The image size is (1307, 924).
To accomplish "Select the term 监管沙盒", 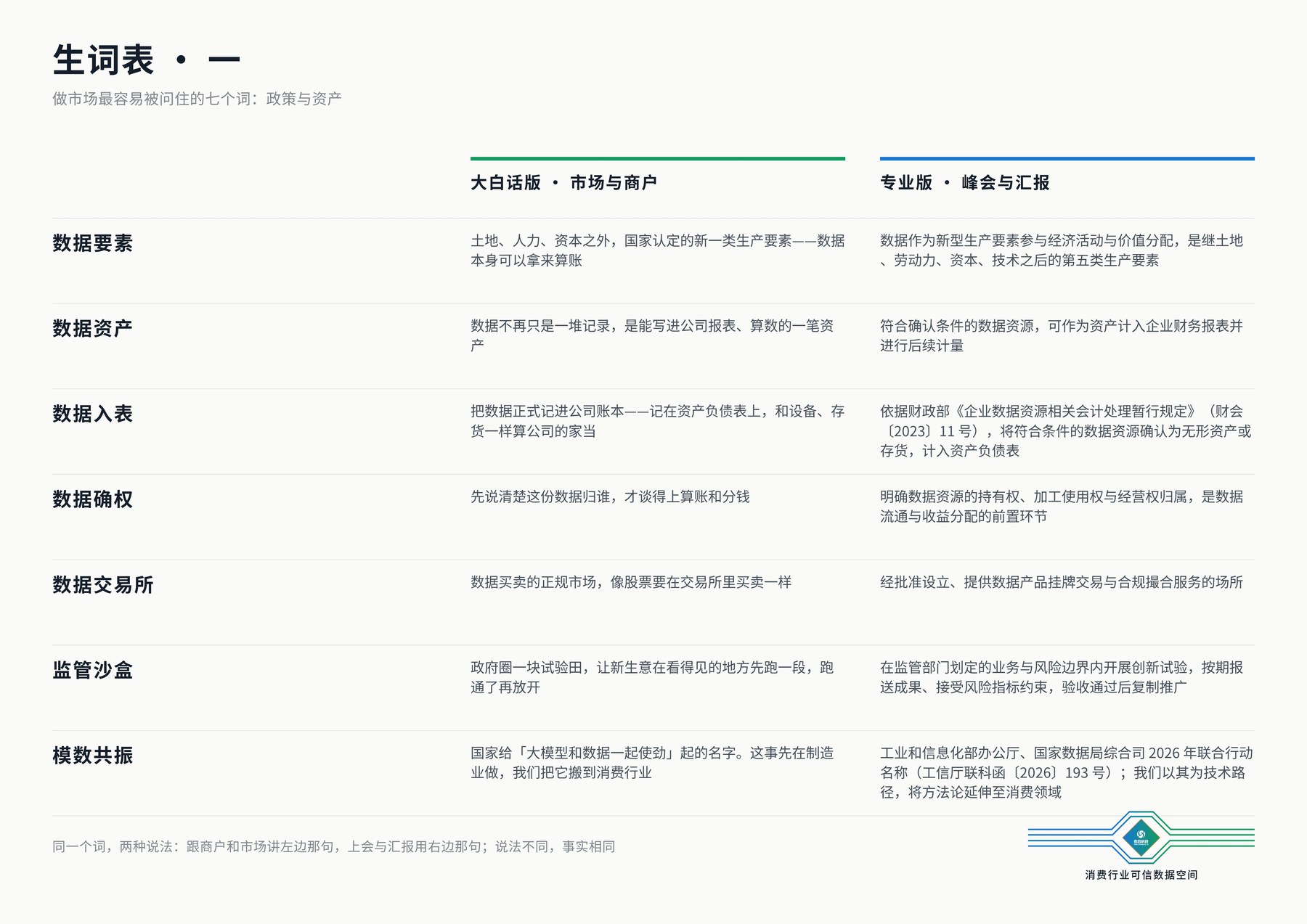I will pos(93,670).
